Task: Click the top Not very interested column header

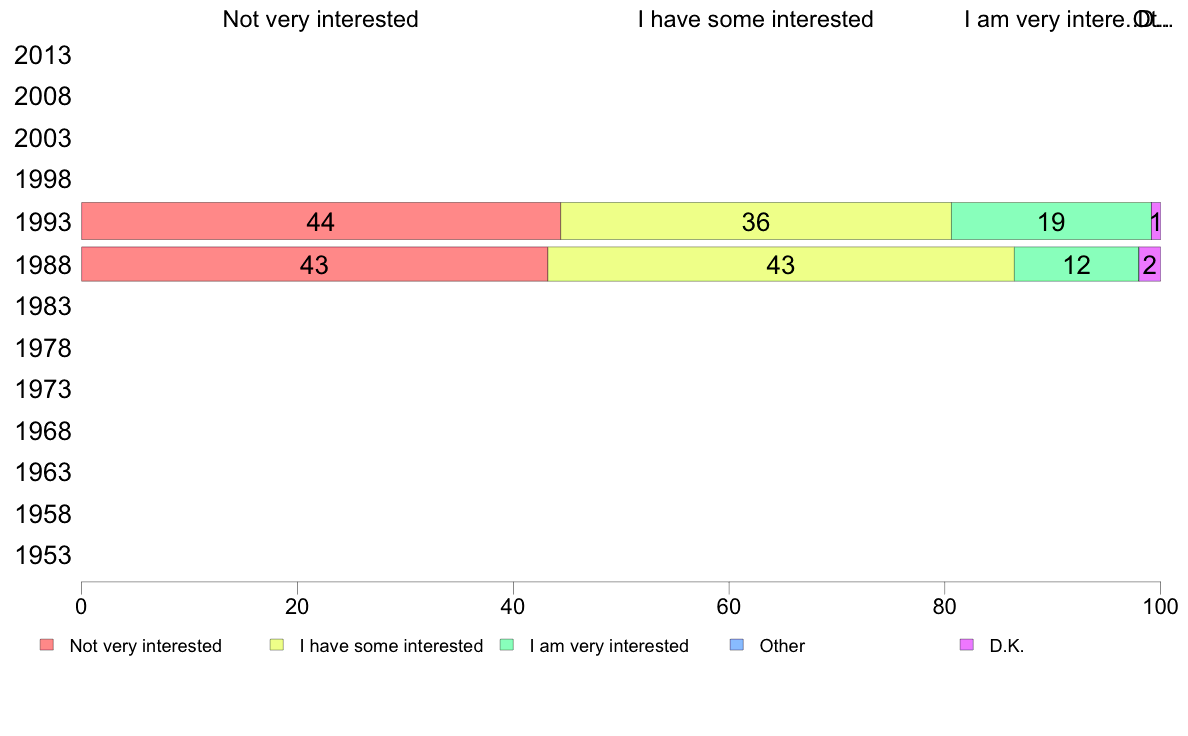Action: (320, 19)
